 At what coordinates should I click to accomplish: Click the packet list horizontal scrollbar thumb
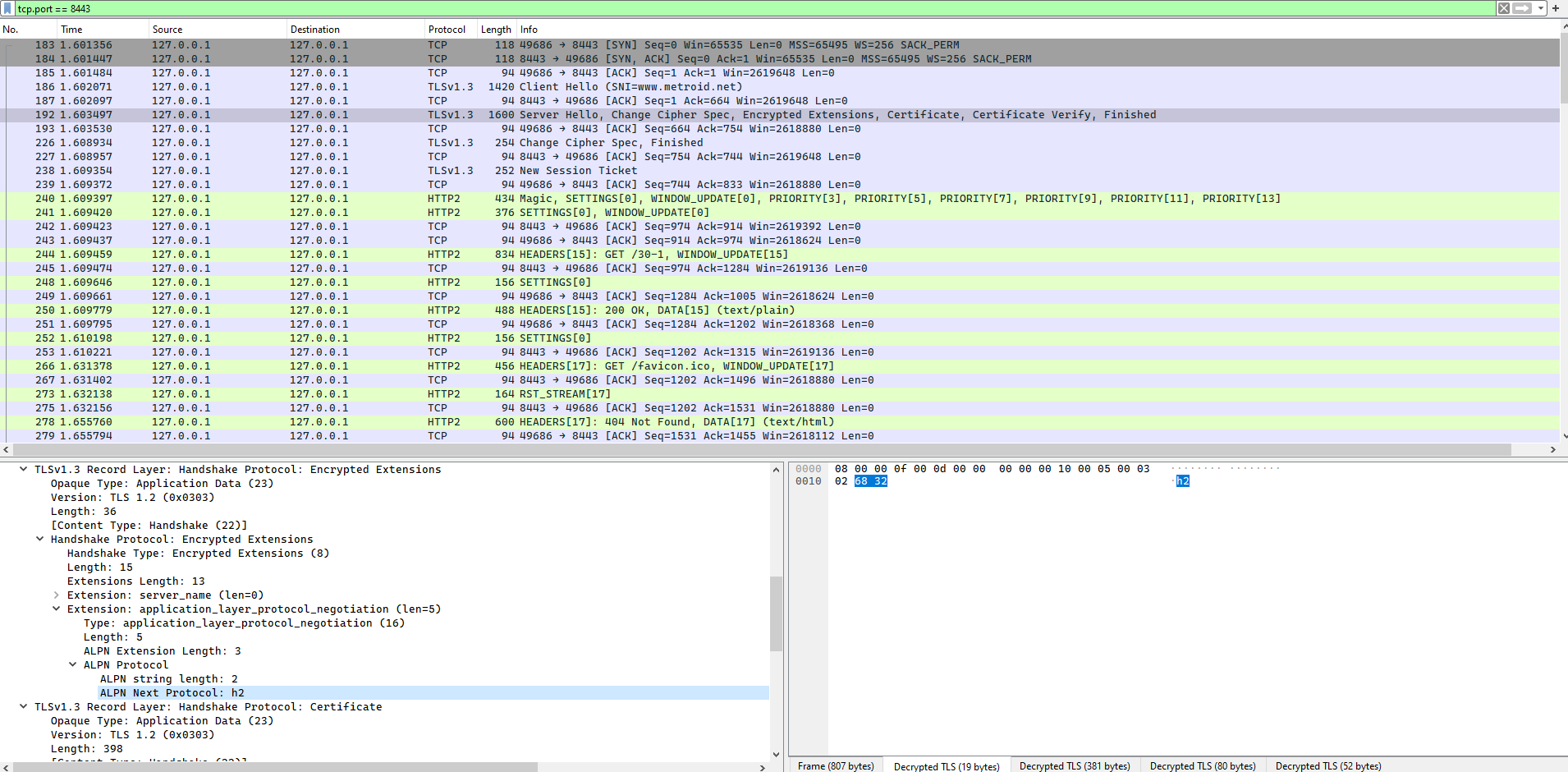(x=763, y=449)
